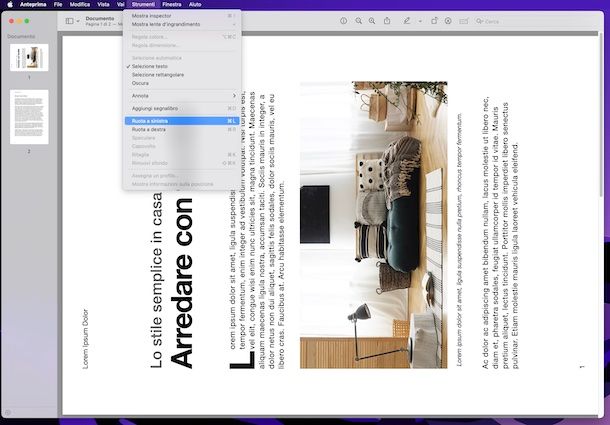
Task: Click the markup toolbar icon
Action: (448, 21)
